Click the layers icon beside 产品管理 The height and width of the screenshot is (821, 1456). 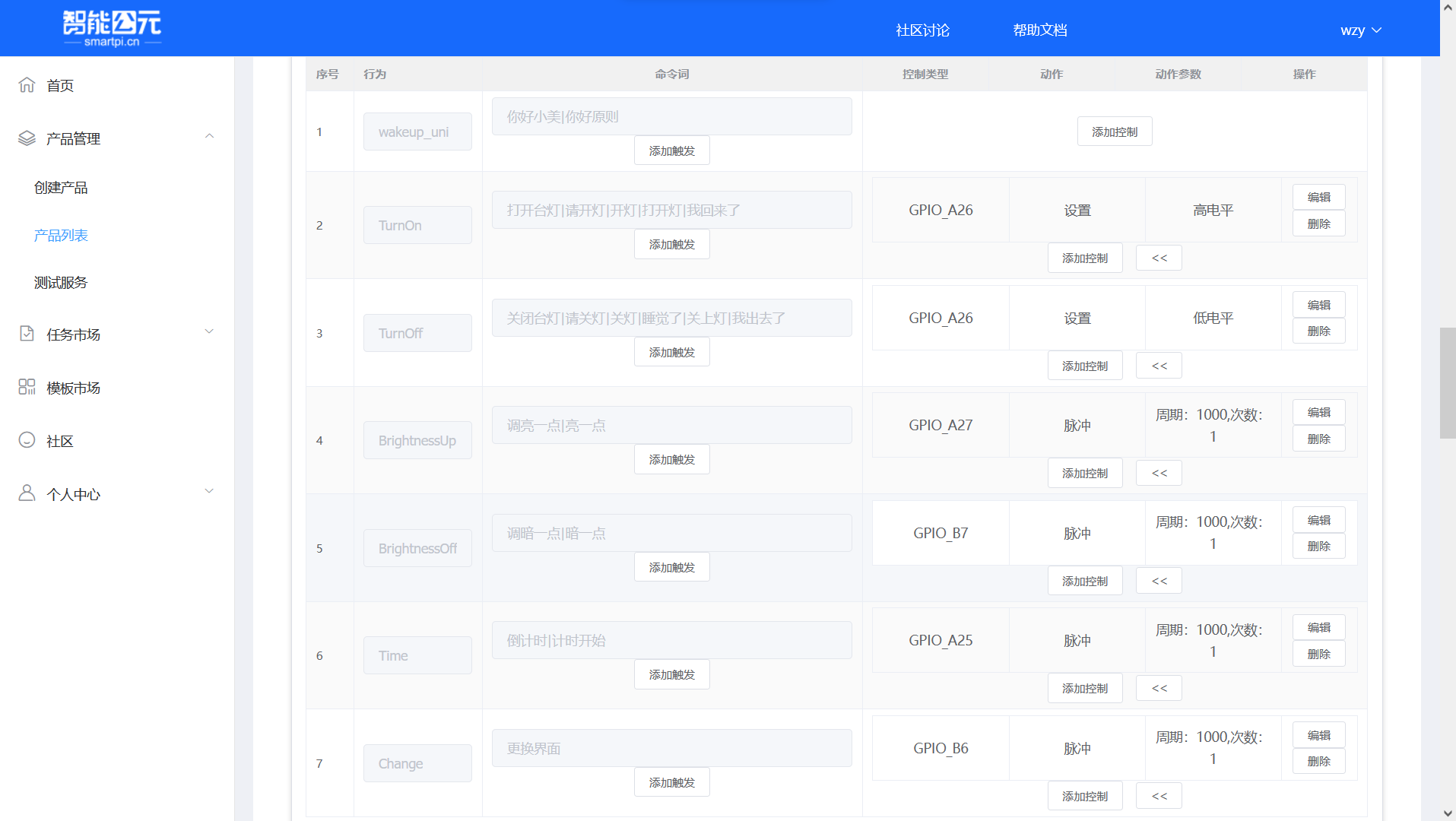tap(27, 138)
